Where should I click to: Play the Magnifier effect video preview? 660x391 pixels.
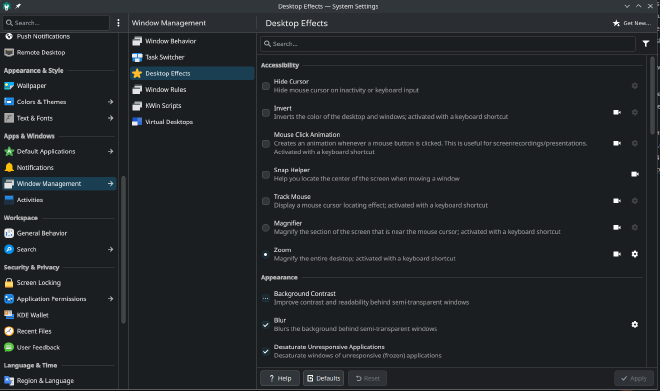(x=617, y=227)
